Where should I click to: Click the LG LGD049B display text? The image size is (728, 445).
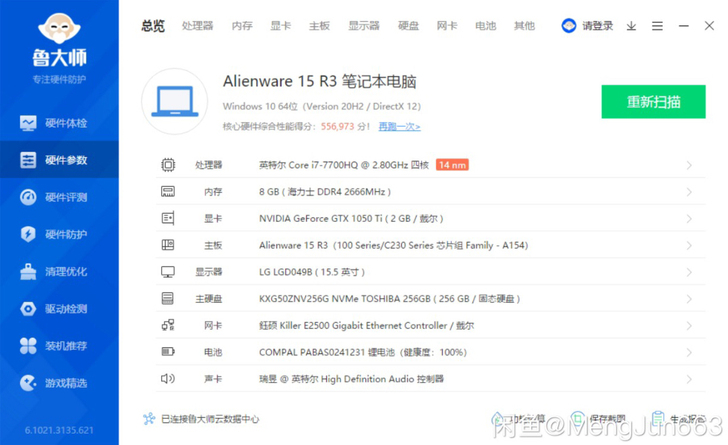click(312, 272)
